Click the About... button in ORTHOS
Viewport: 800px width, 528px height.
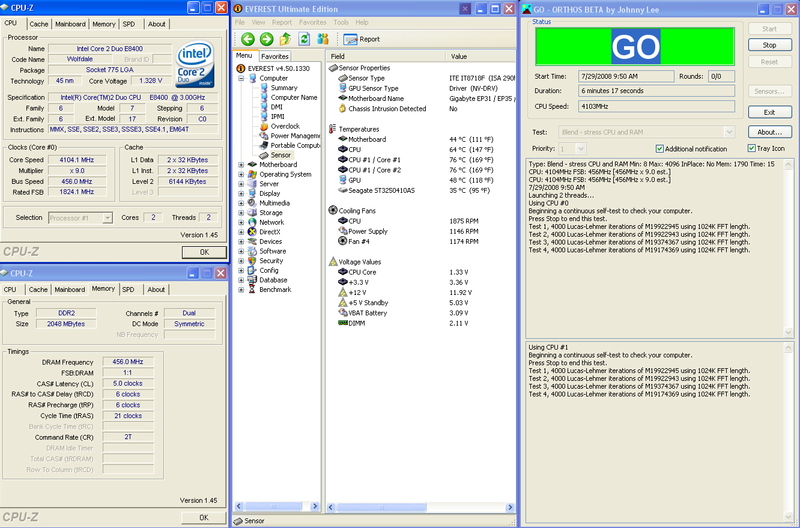pyautogui.click(x=769, y=132)
